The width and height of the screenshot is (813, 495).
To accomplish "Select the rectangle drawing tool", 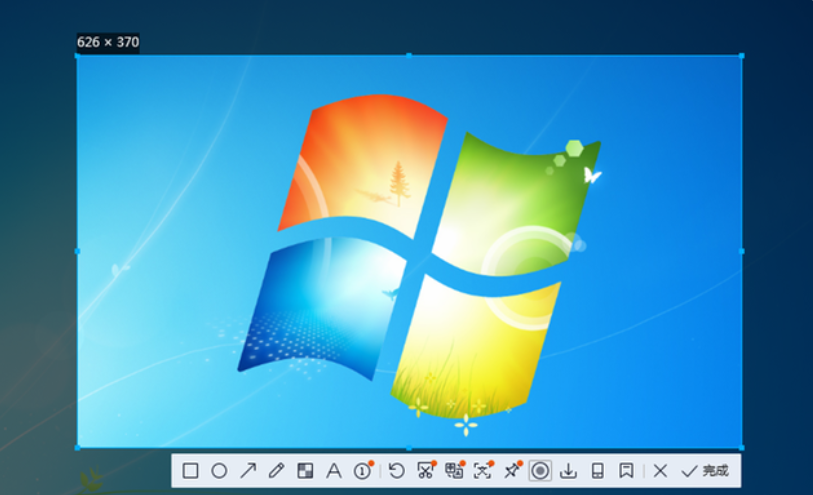I will 190,470.
